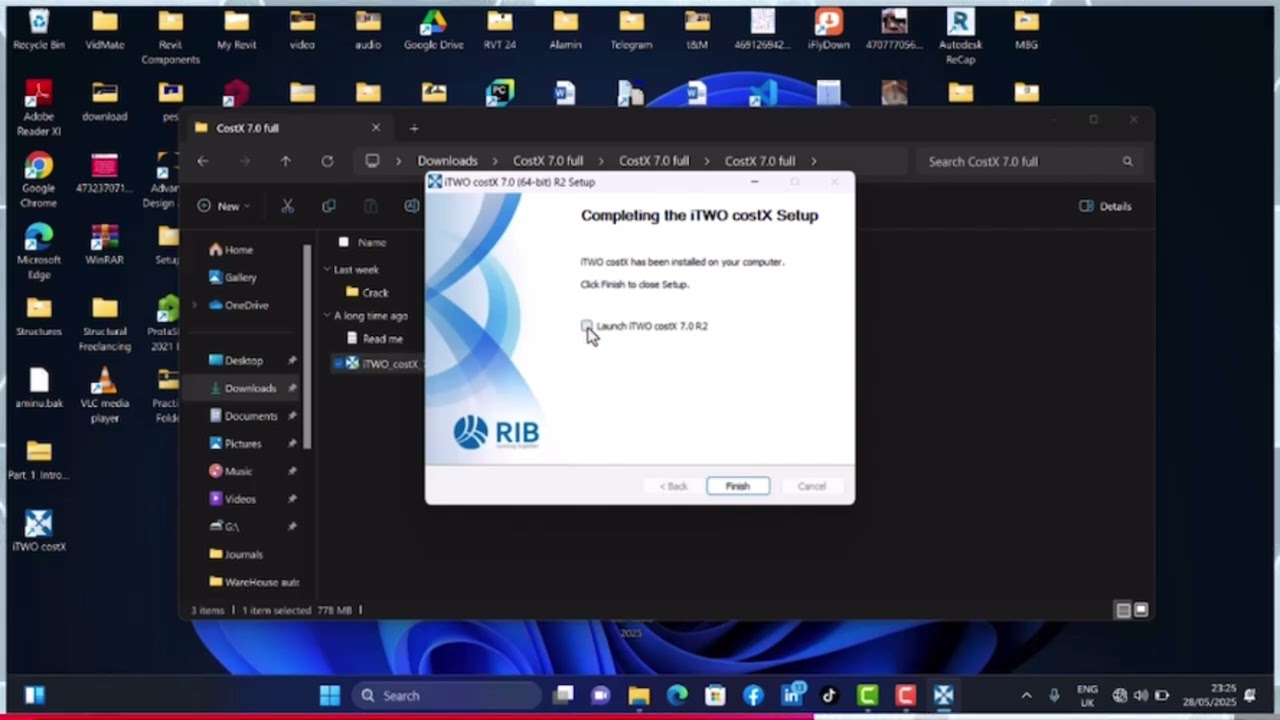This screenshot has width=1280, height=720.
Task: Click navigation pane scrollbar
Action: [x=308, y=345]
